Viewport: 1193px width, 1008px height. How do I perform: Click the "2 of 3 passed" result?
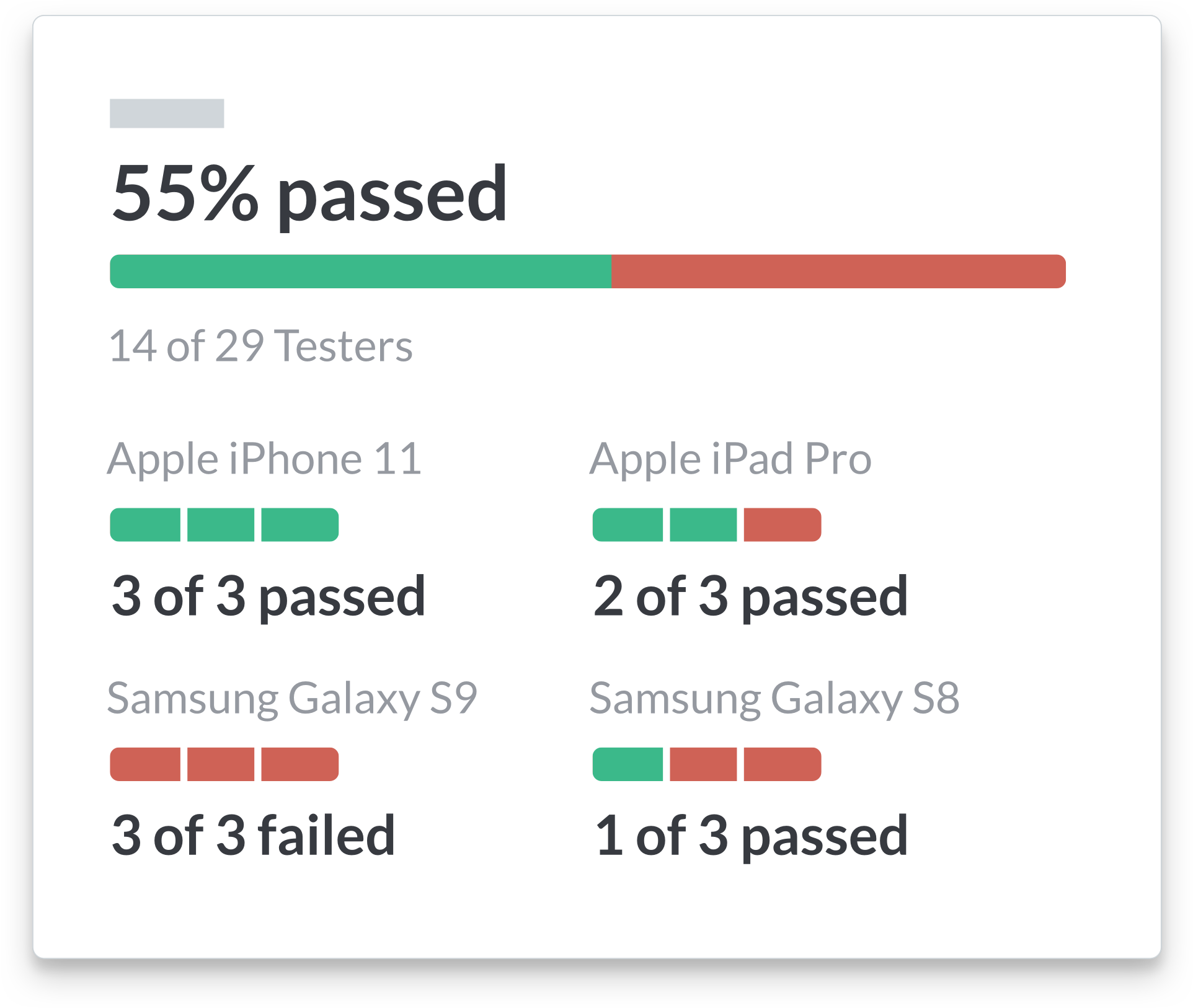point(750,596)
